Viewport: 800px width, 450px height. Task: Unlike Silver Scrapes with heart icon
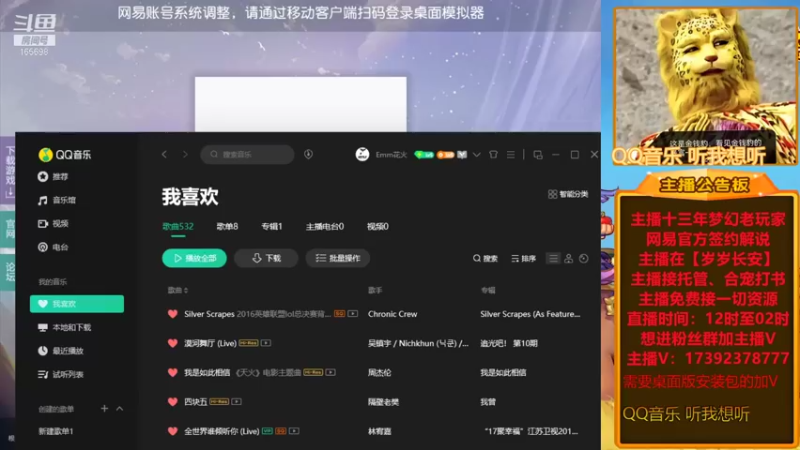pyautogui.click(x=172, y=314)
